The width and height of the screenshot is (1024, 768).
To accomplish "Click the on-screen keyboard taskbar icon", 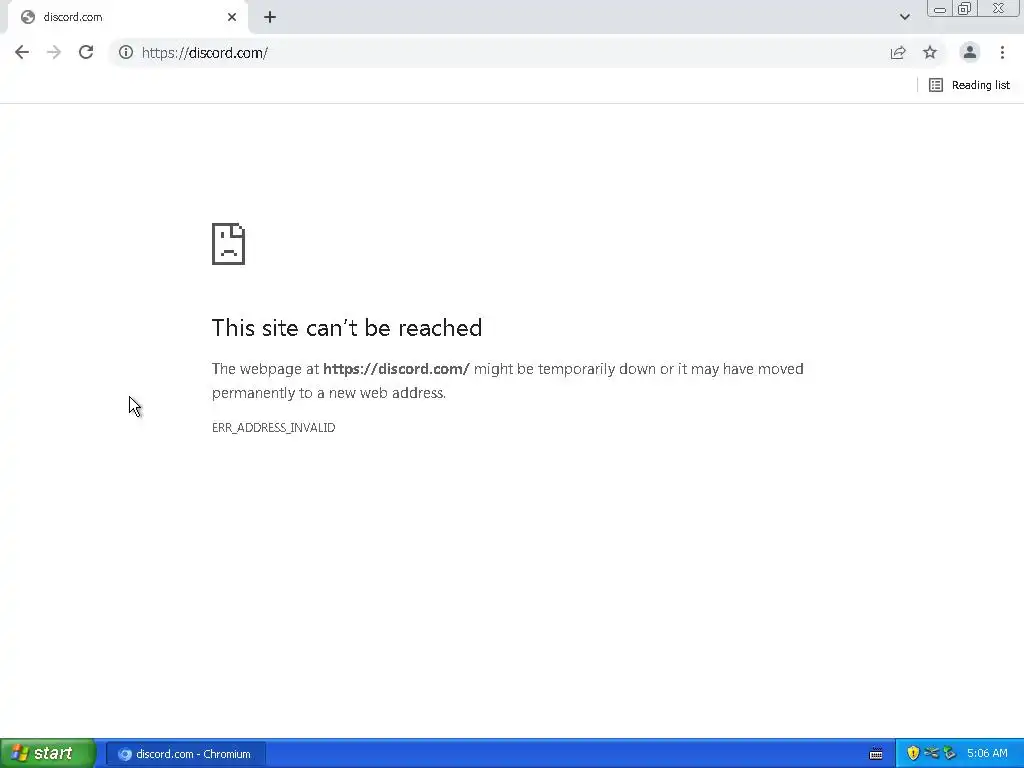I will 876,754.
